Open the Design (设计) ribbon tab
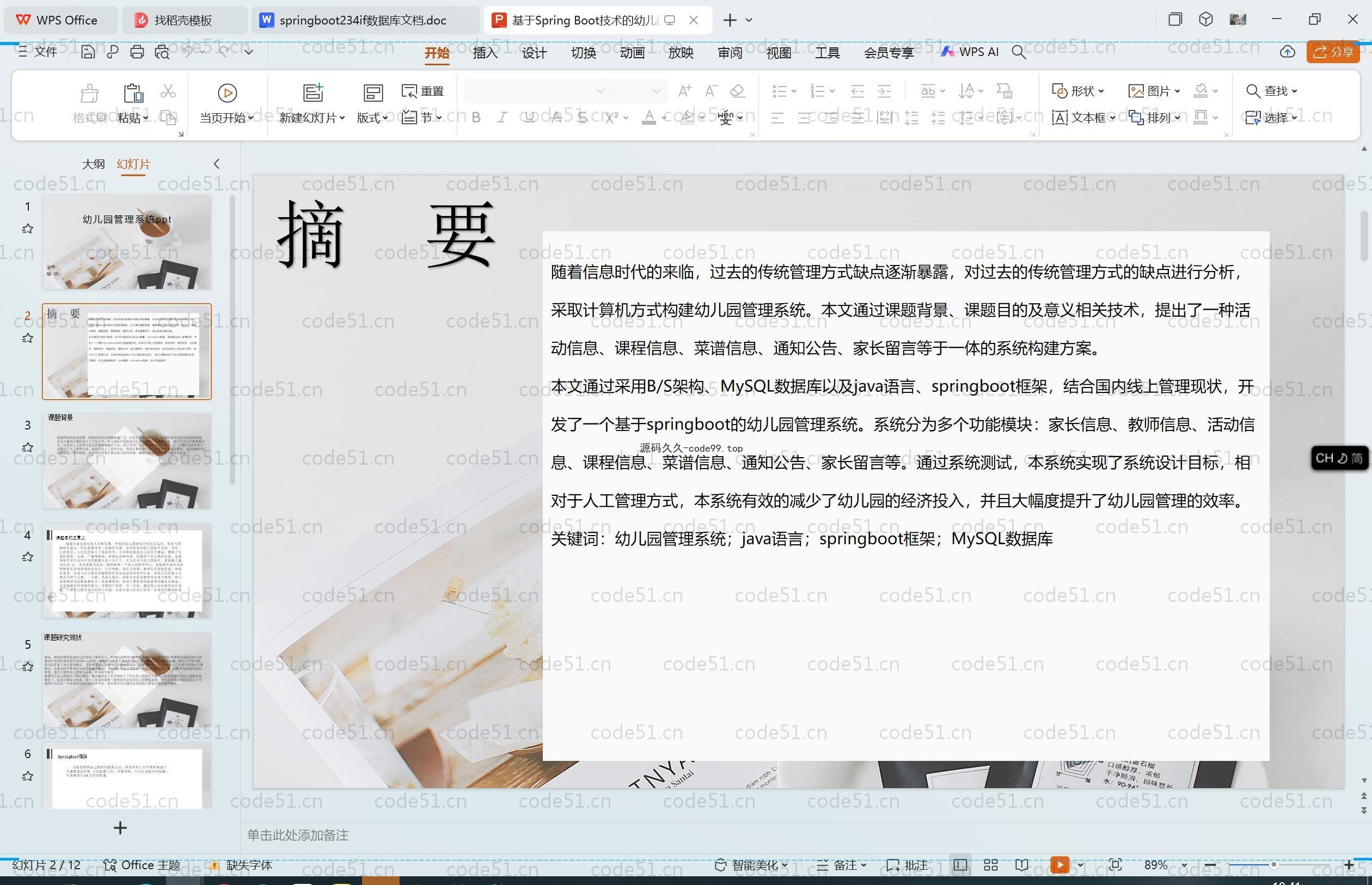The image size is (1372, 885). 534,53
